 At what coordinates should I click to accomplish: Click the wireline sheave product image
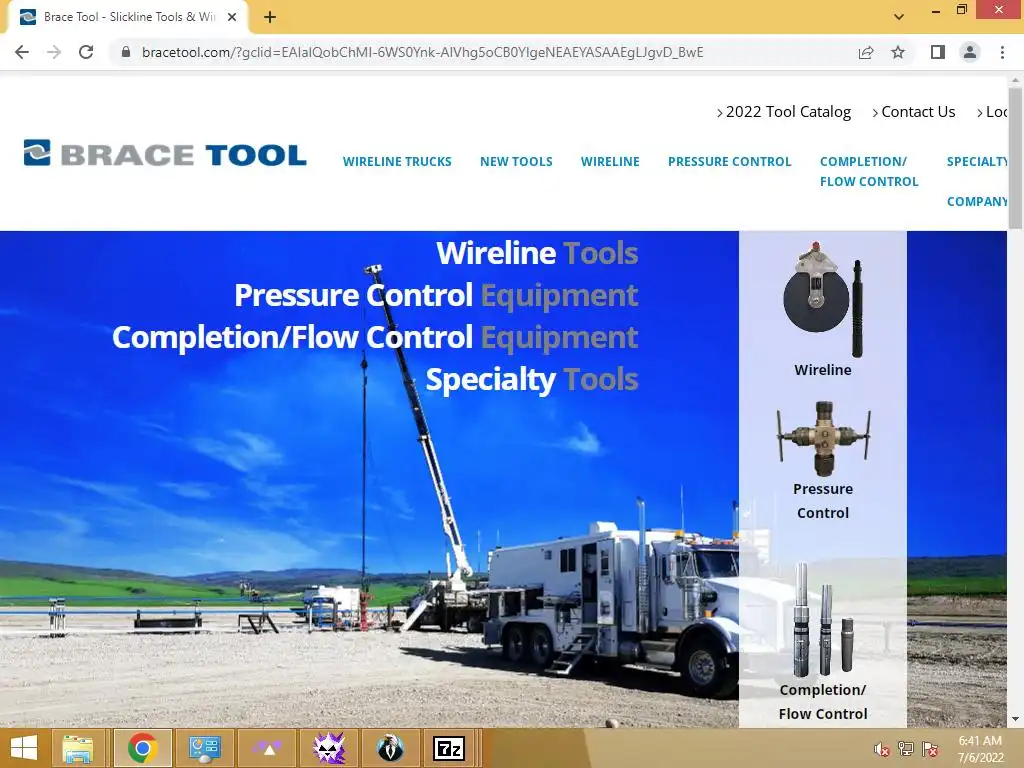pyautogui.click(x=823, y=299)
